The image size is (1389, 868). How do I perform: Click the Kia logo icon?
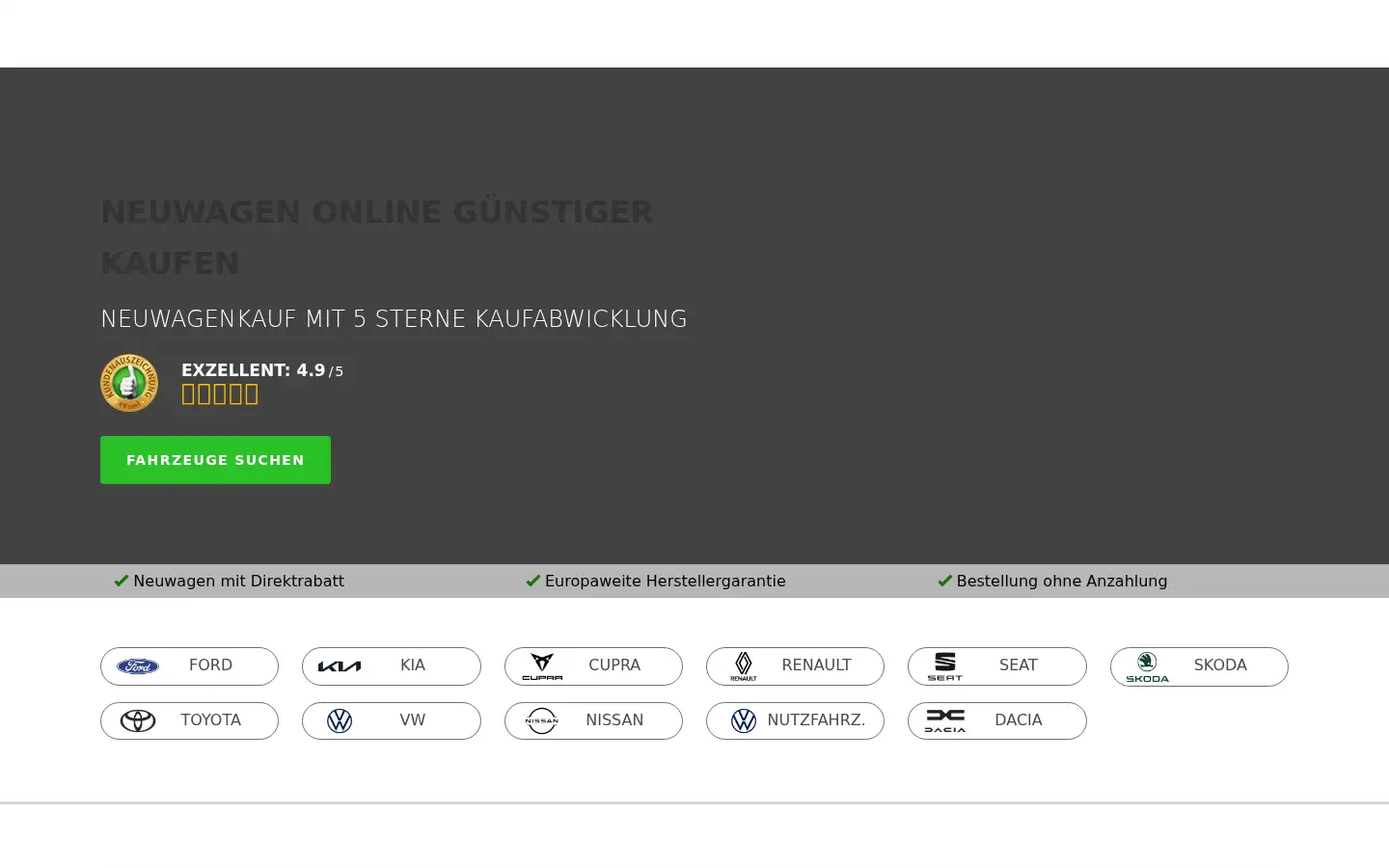(340, 666)
